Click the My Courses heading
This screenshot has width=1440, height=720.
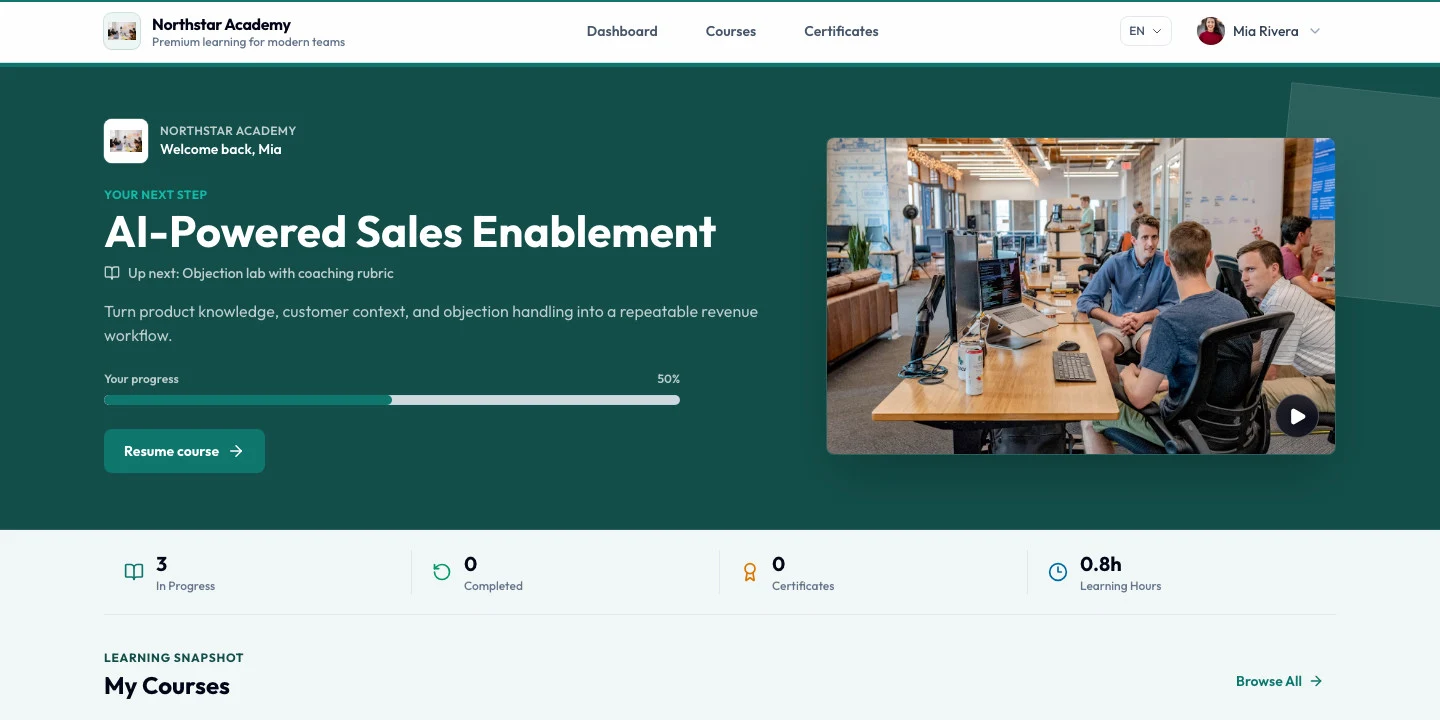coord(167,686)
